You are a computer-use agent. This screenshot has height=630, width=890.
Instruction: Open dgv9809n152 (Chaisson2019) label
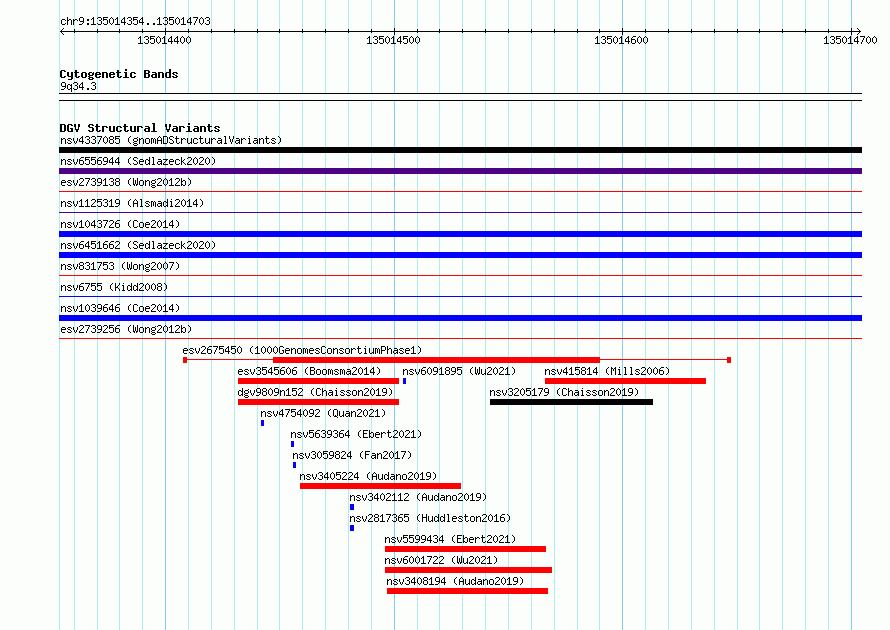click(315, 392)
